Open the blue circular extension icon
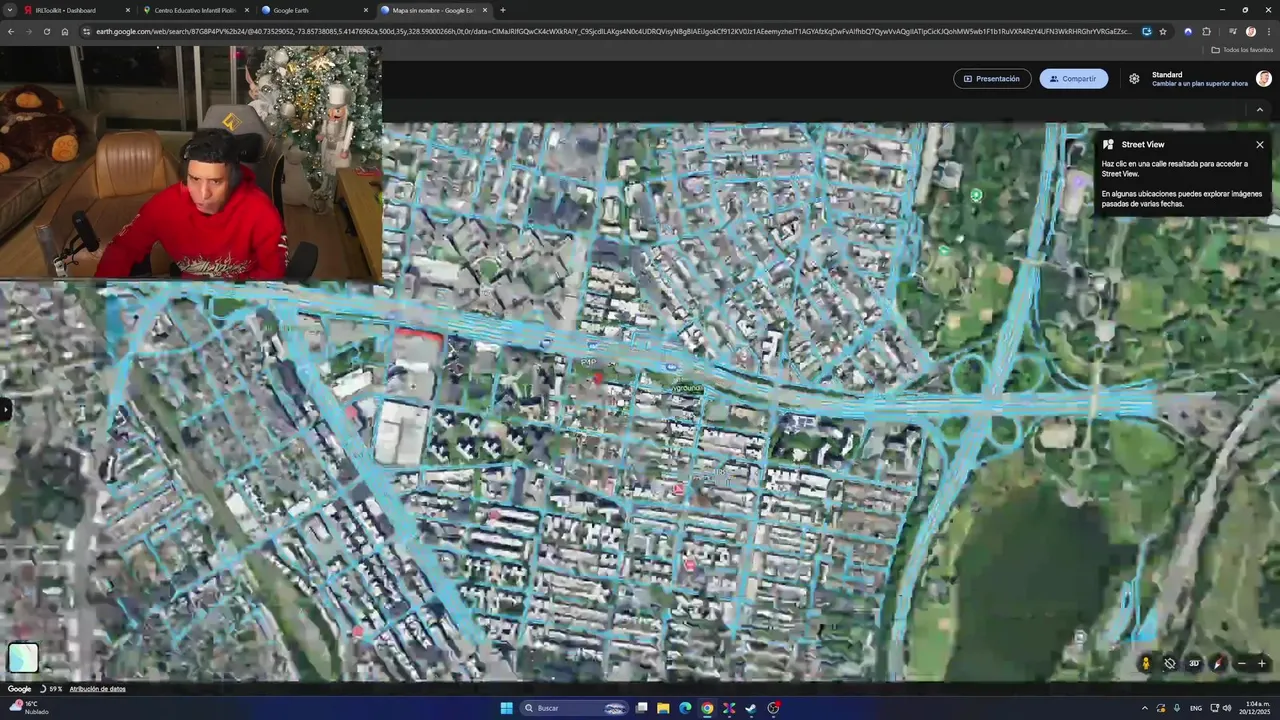This screenshot has width=1280, height=720. click(x=1188, y=31)
